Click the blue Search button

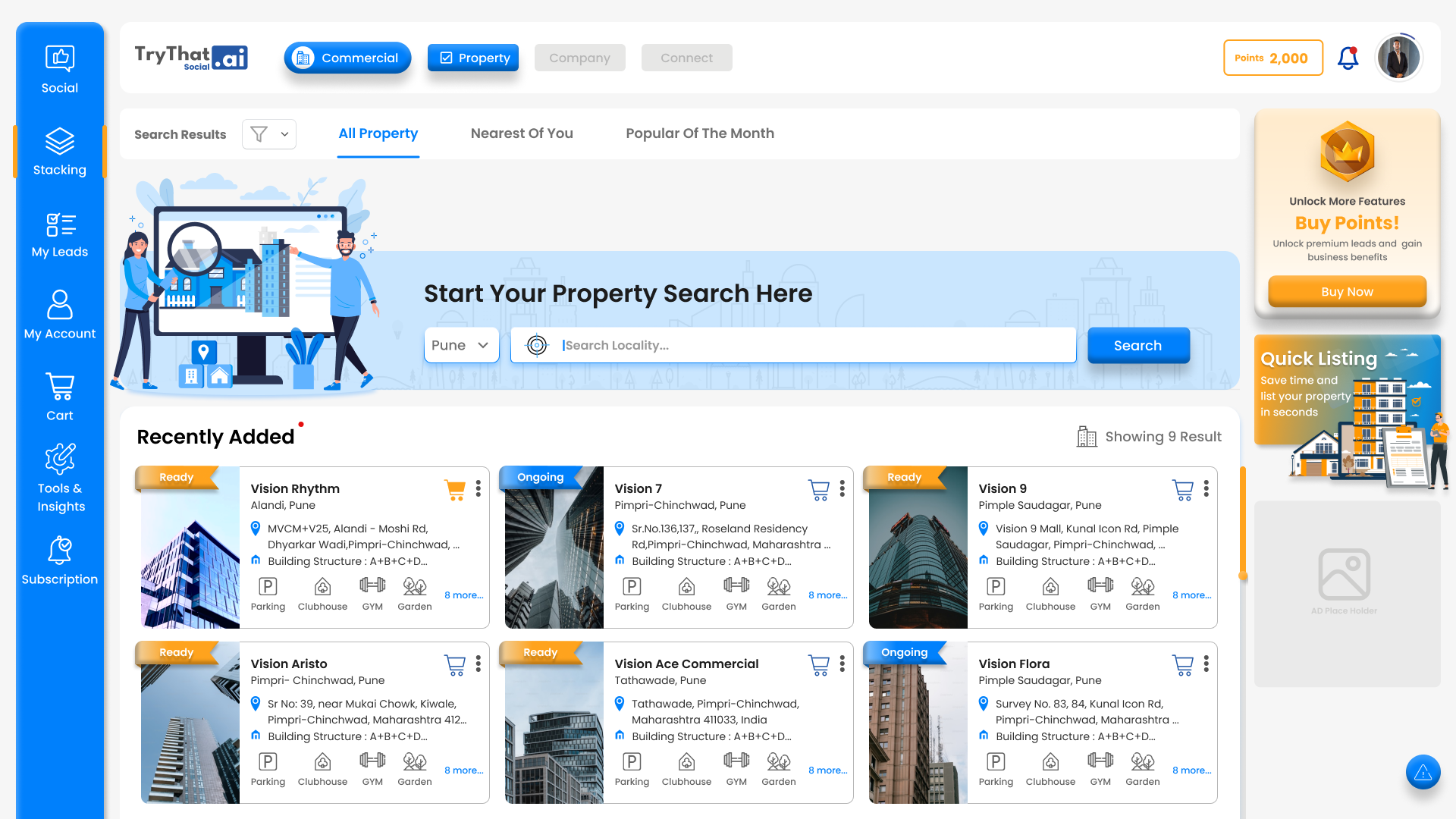[x=1137, y=345]
